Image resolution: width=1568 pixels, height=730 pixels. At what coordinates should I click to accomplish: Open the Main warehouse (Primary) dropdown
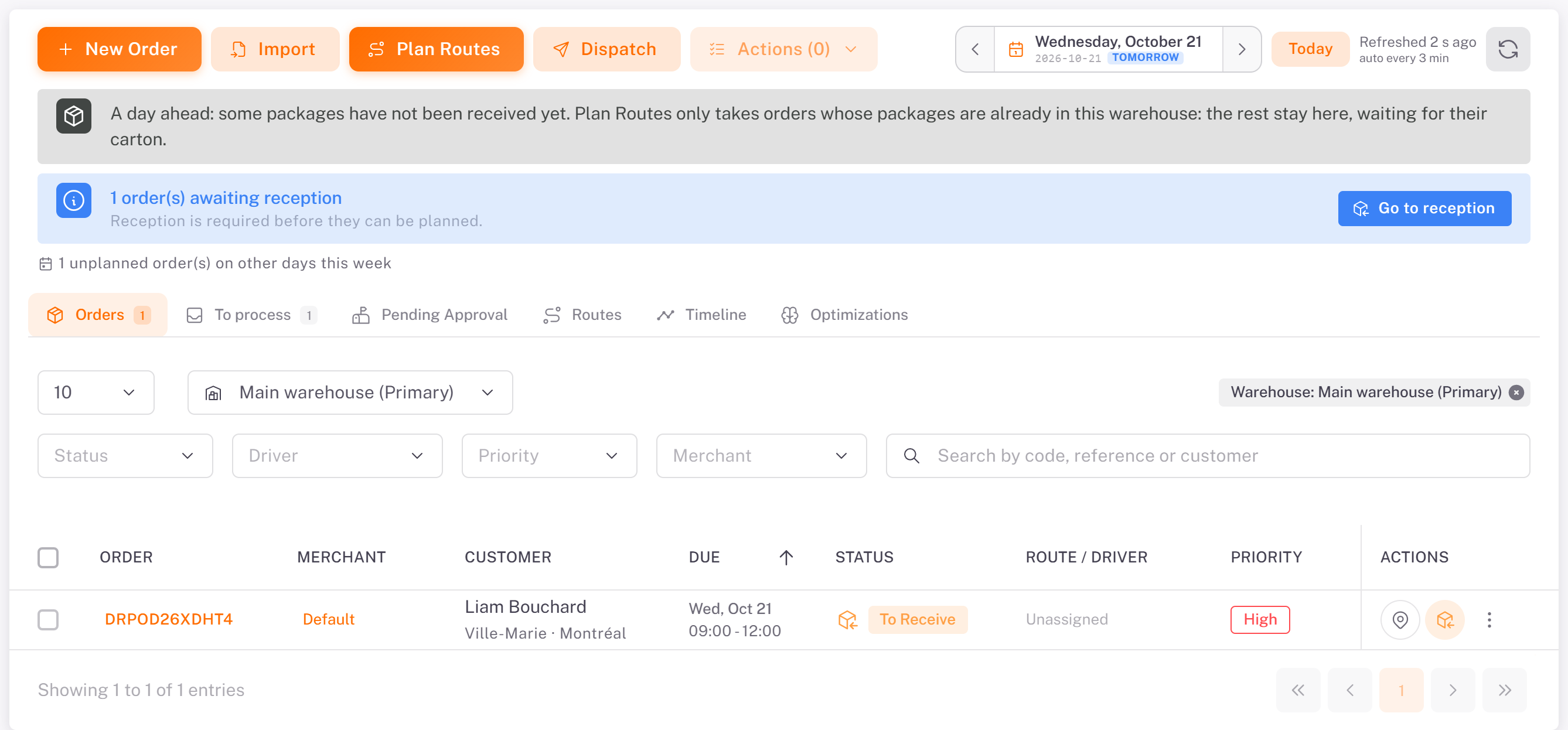(x=350, y=392)
